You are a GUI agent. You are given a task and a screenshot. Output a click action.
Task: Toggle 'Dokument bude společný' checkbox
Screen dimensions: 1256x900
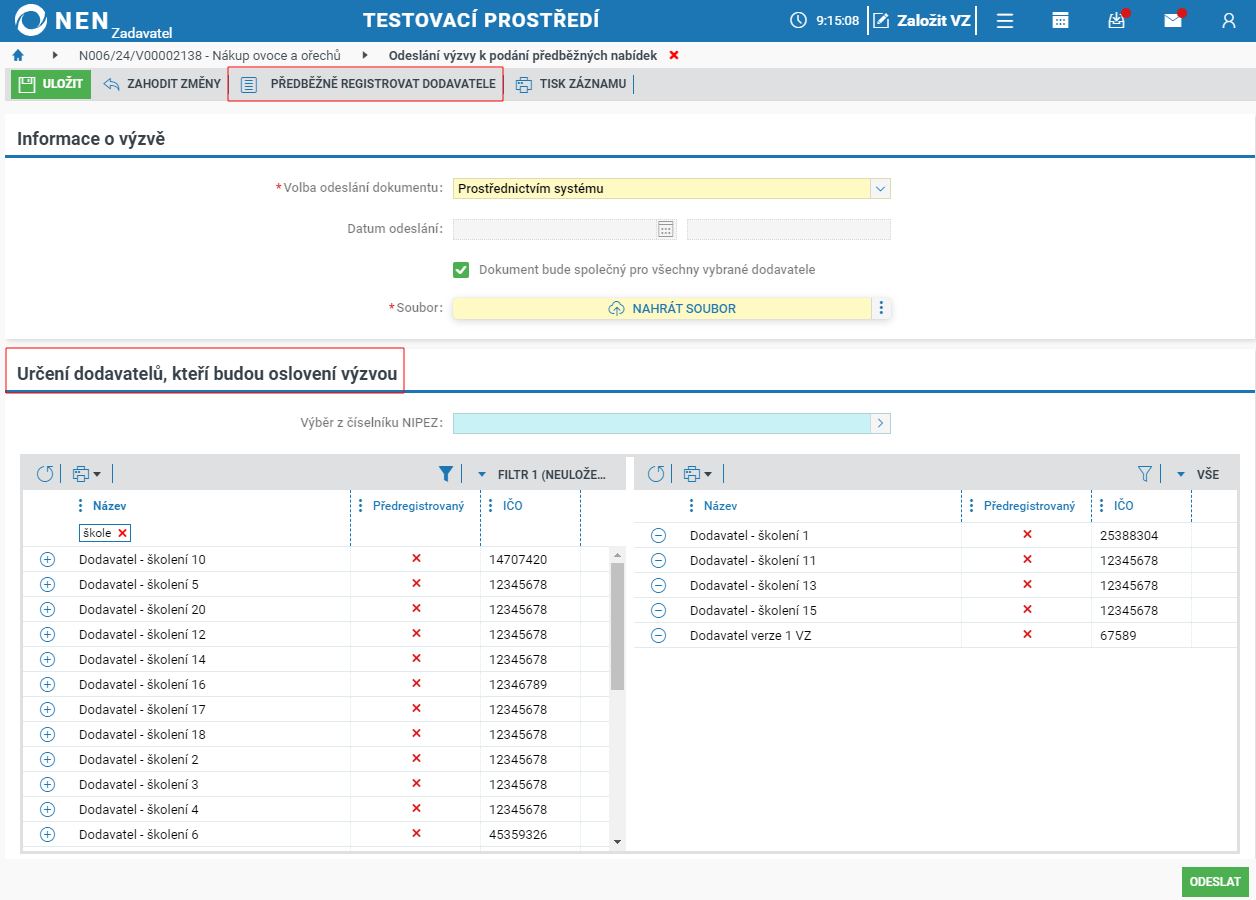pyautogui.click(x=461, y=270)
